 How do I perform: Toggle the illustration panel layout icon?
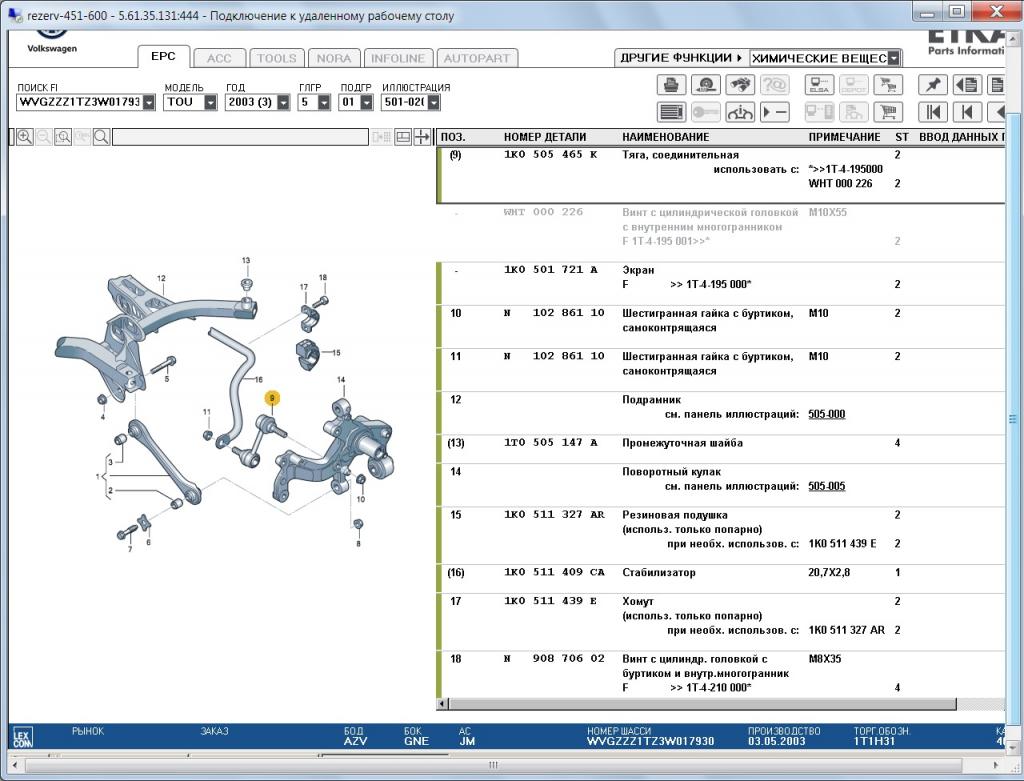[404, 137]
